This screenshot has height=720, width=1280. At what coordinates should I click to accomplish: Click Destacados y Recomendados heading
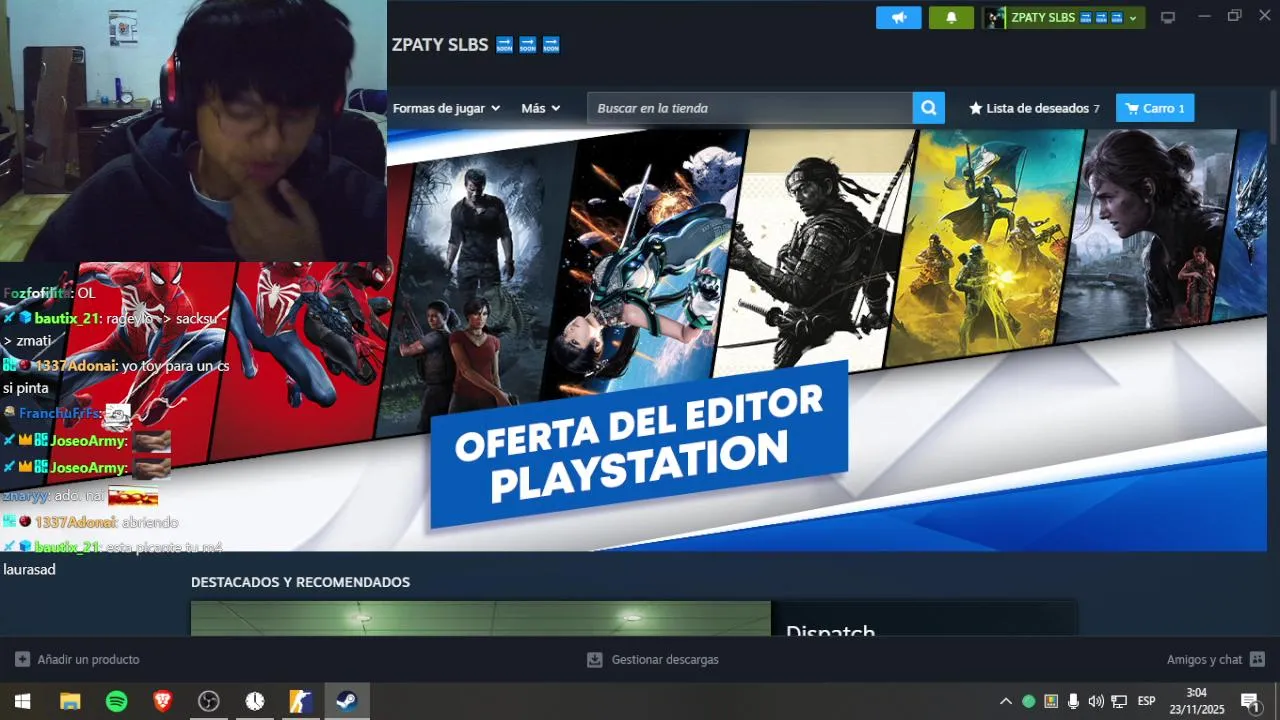tap(300, 582)
